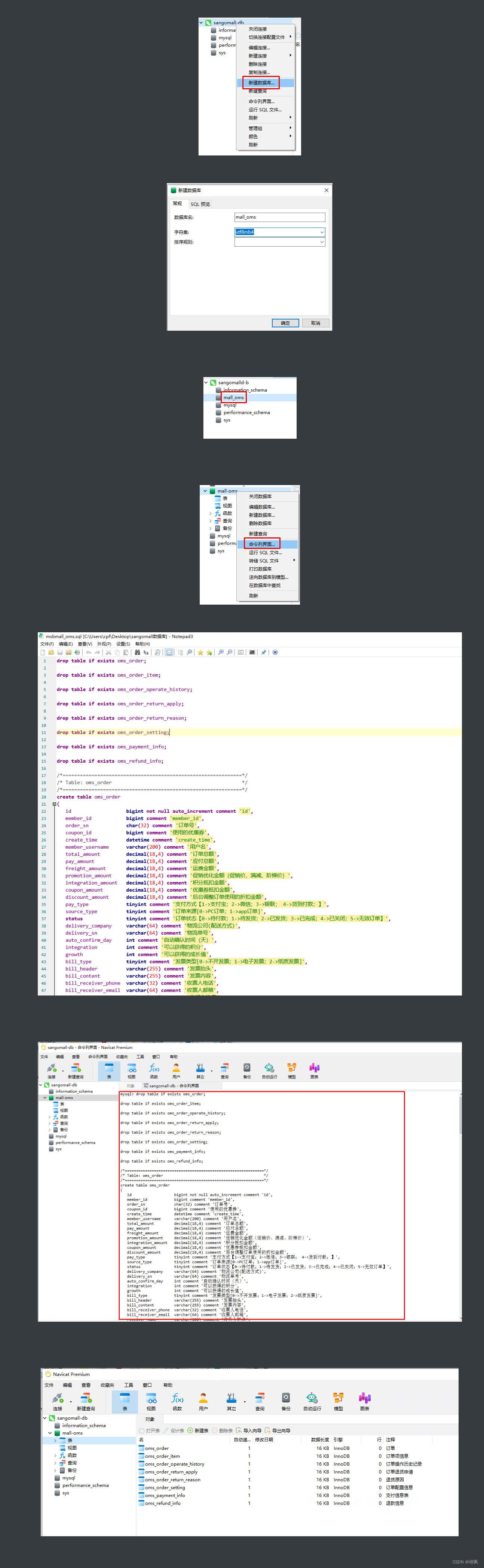This screenshot has height=1568, width=484.
Task: Switch to the 对象 tab in the 命令列界面 window
Action: pos(131,1086)
